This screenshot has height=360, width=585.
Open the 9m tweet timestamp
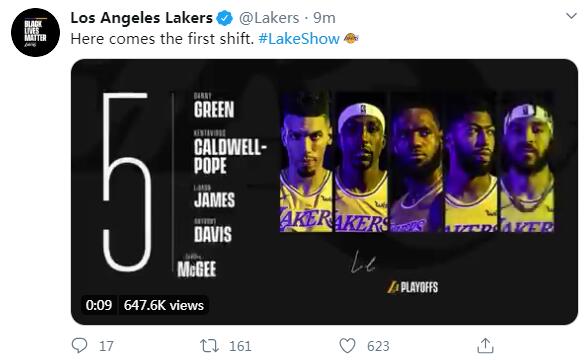324,18
